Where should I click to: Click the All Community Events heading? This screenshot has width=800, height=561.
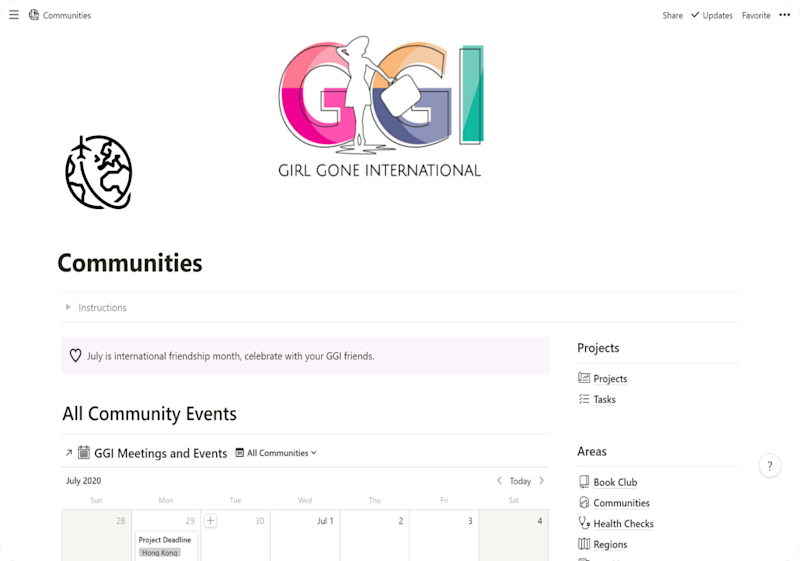[149, 413]
